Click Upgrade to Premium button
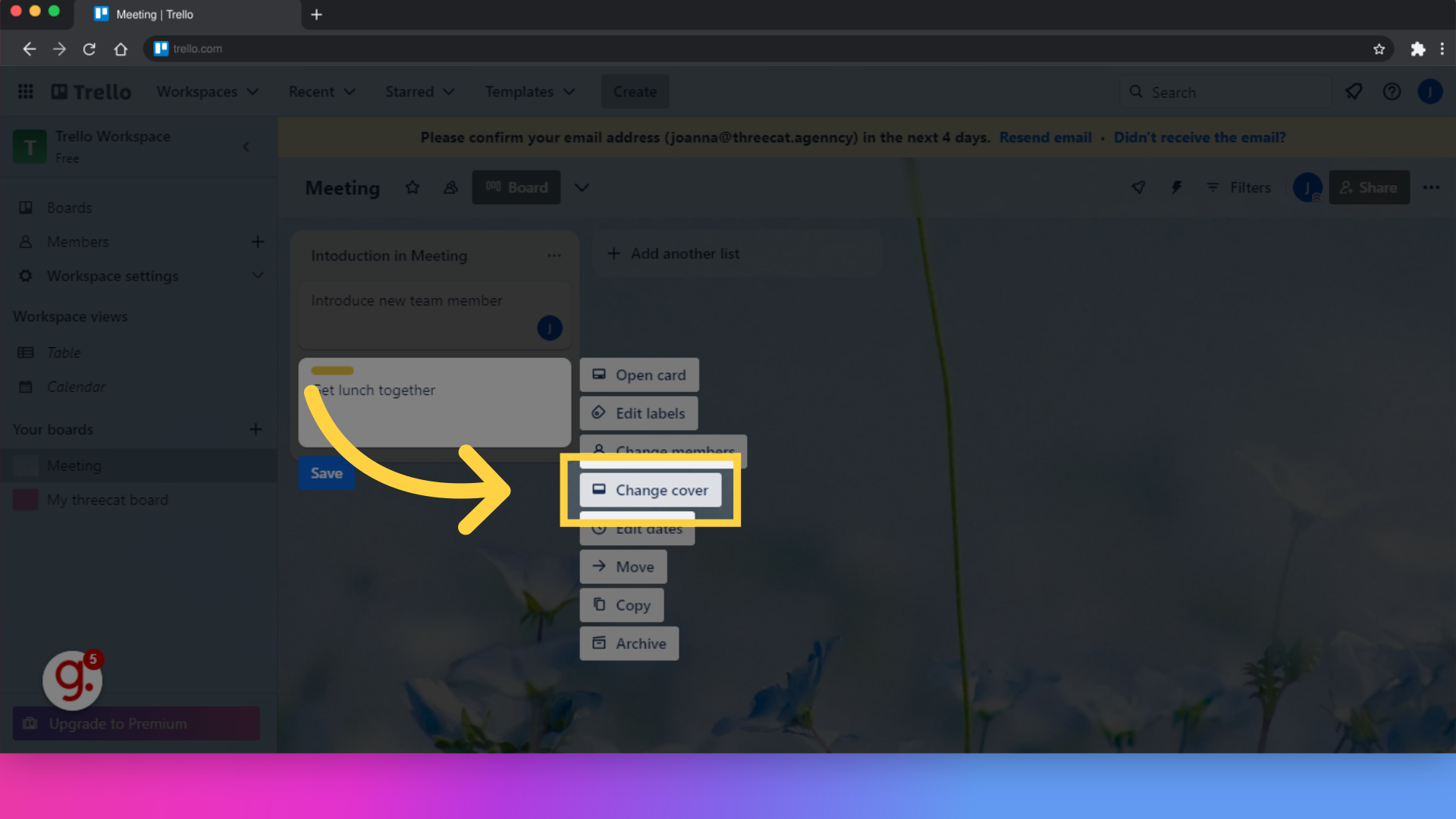Viewport: 1456px width, 819px height. tap(136, 723)
